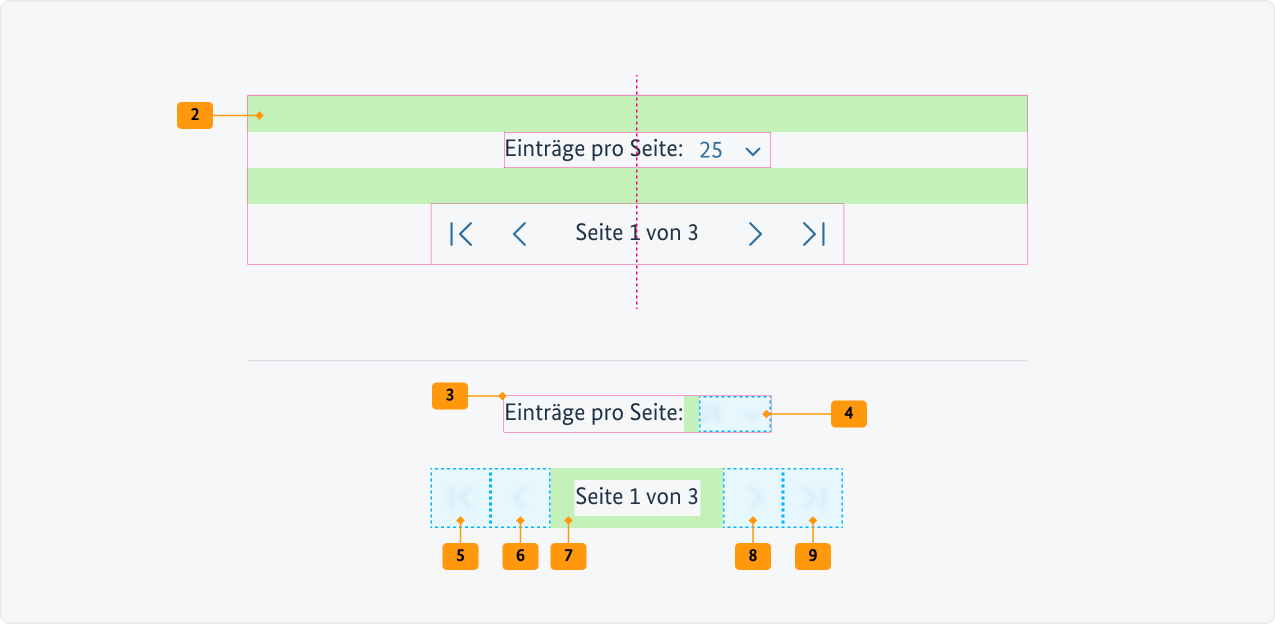
Task: Select the next arrow in lower annotated pagination
Action: tap(753, 496)
